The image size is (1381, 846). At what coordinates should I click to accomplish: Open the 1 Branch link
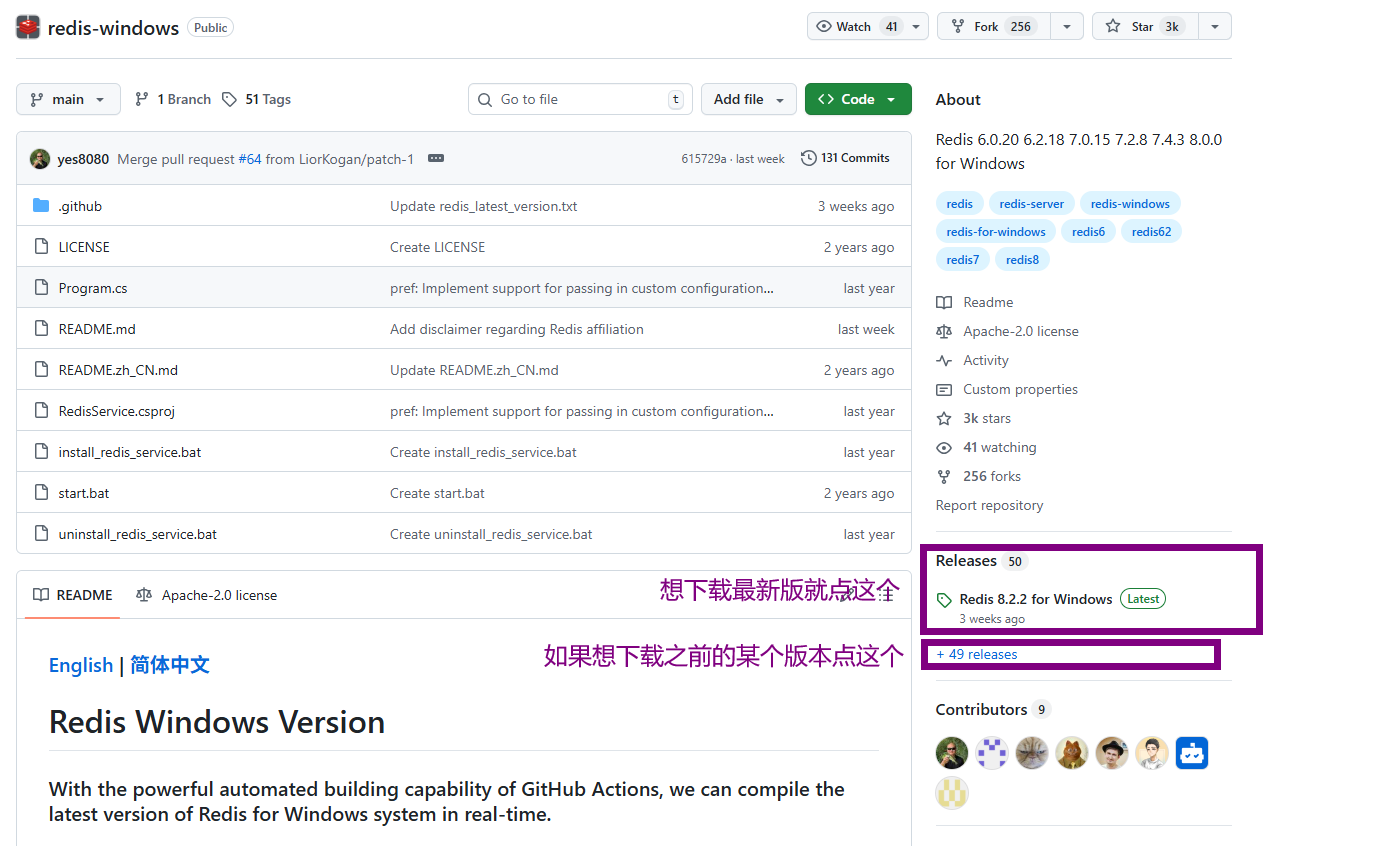(x=173, y=99)
